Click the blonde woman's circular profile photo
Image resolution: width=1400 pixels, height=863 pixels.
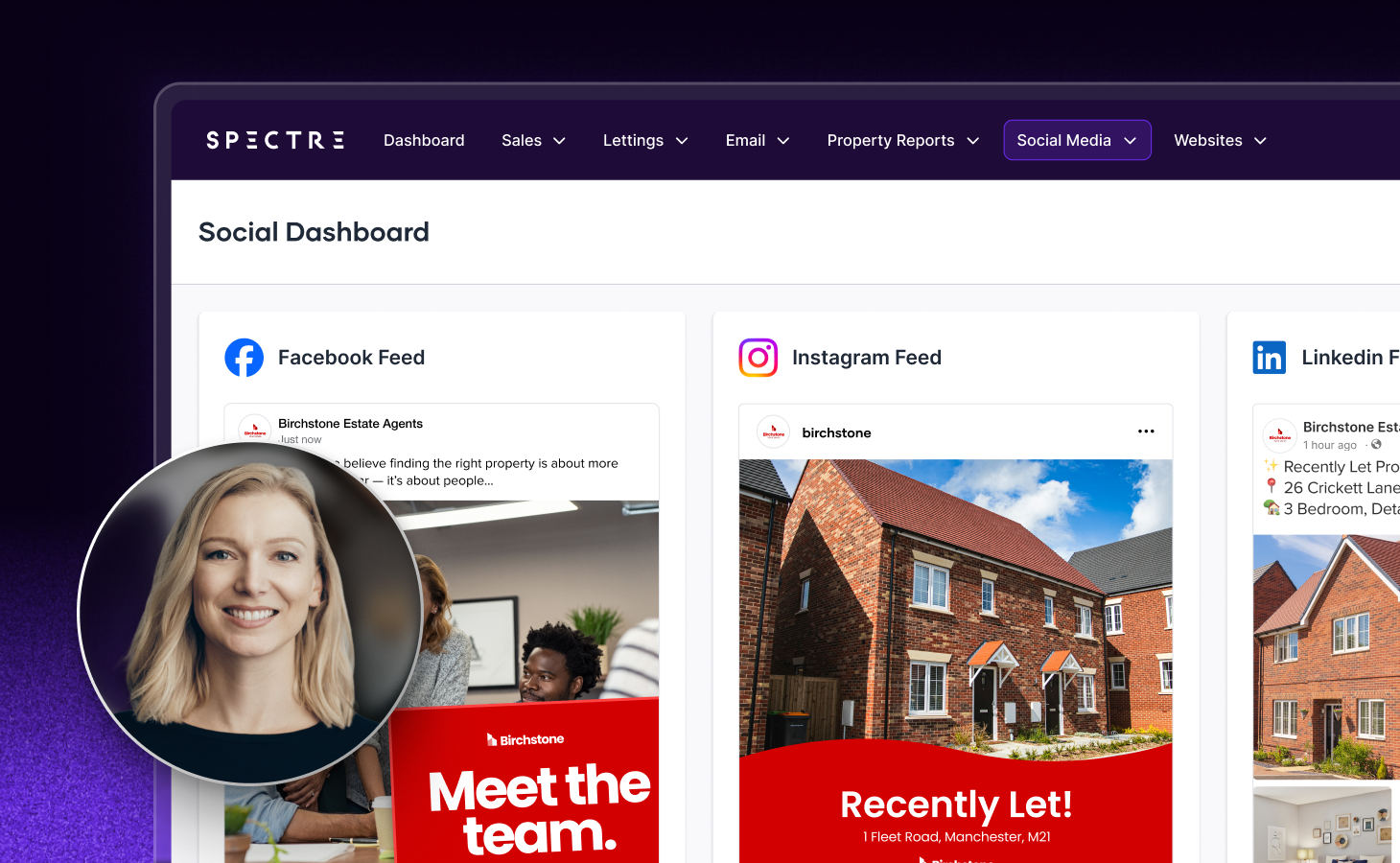click(251, 614)
